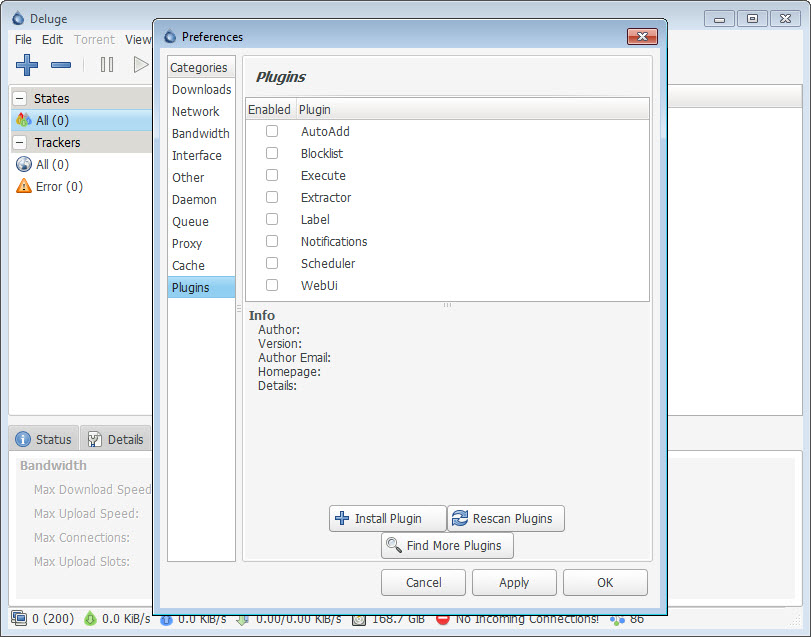Click the download speed status icon
Screen dimensions: 811x637
91,618
